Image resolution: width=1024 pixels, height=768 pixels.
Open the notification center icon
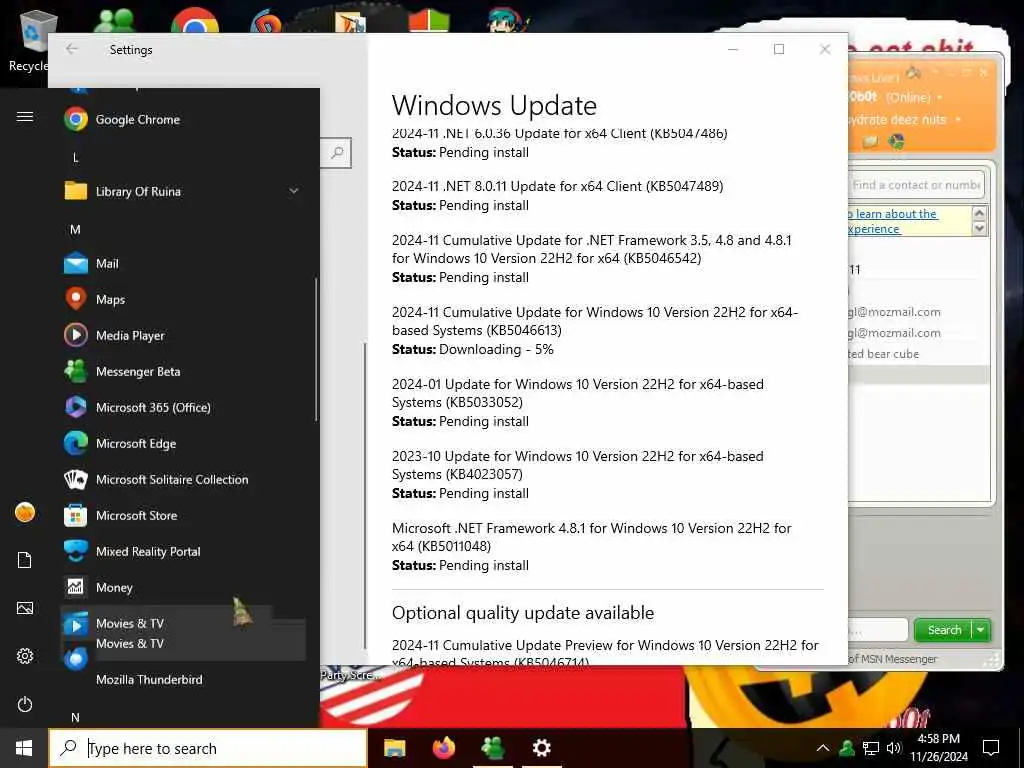click(991, 748)
